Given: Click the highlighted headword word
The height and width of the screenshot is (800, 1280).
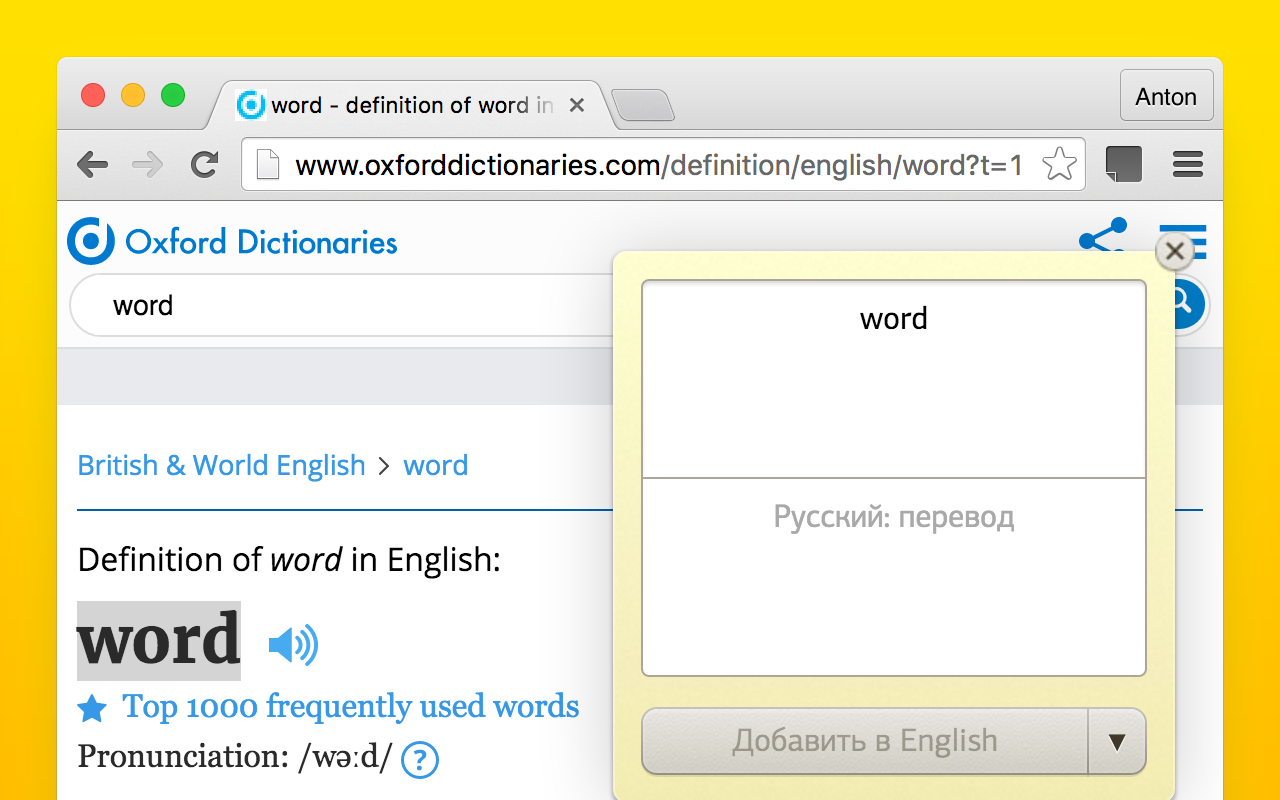Looking at the screenshot, I should point(159,640).
